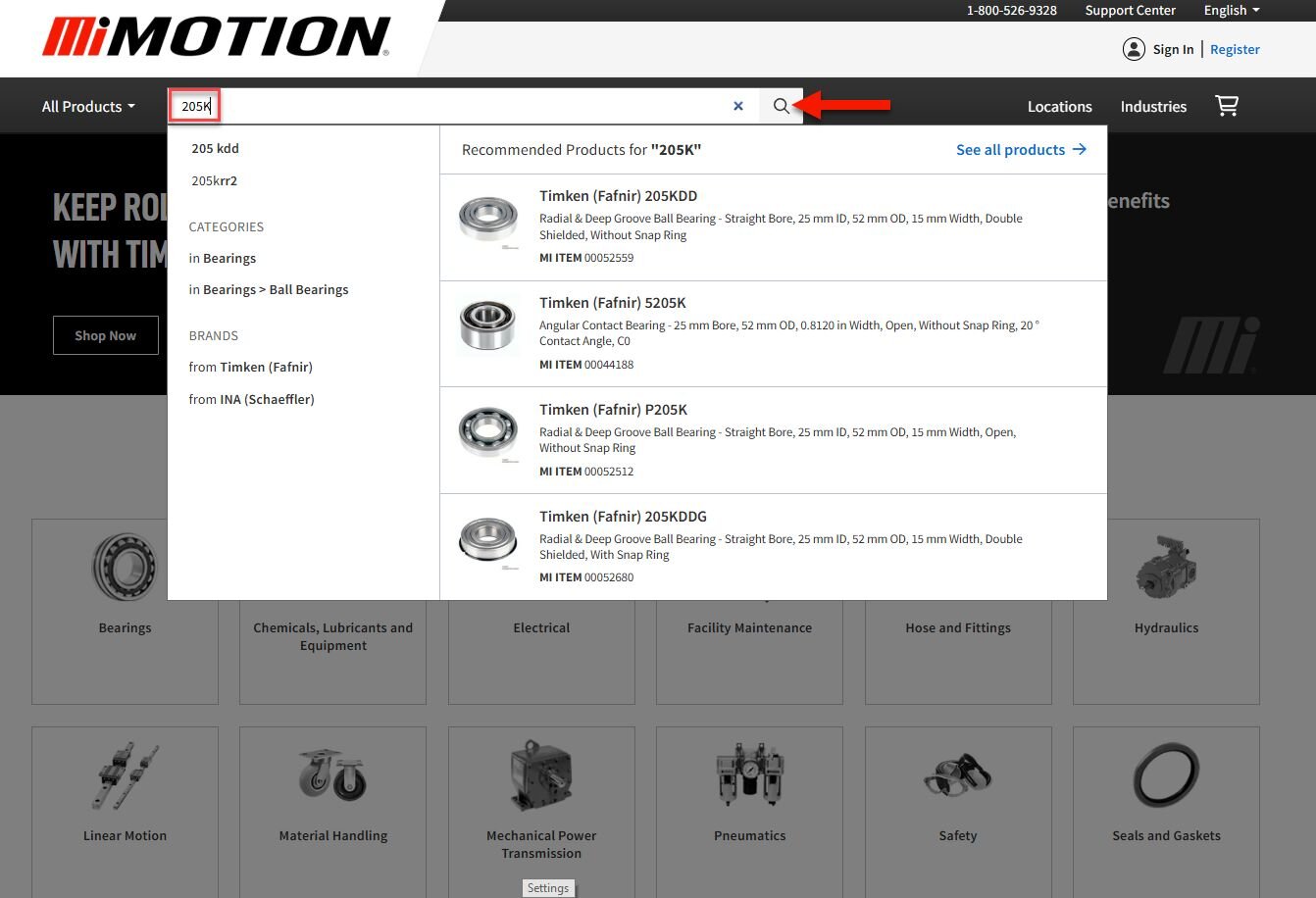This screenshot has width=1316, height=898.
Task: Open the shopping cart icon
Action: coord(1227,106)
